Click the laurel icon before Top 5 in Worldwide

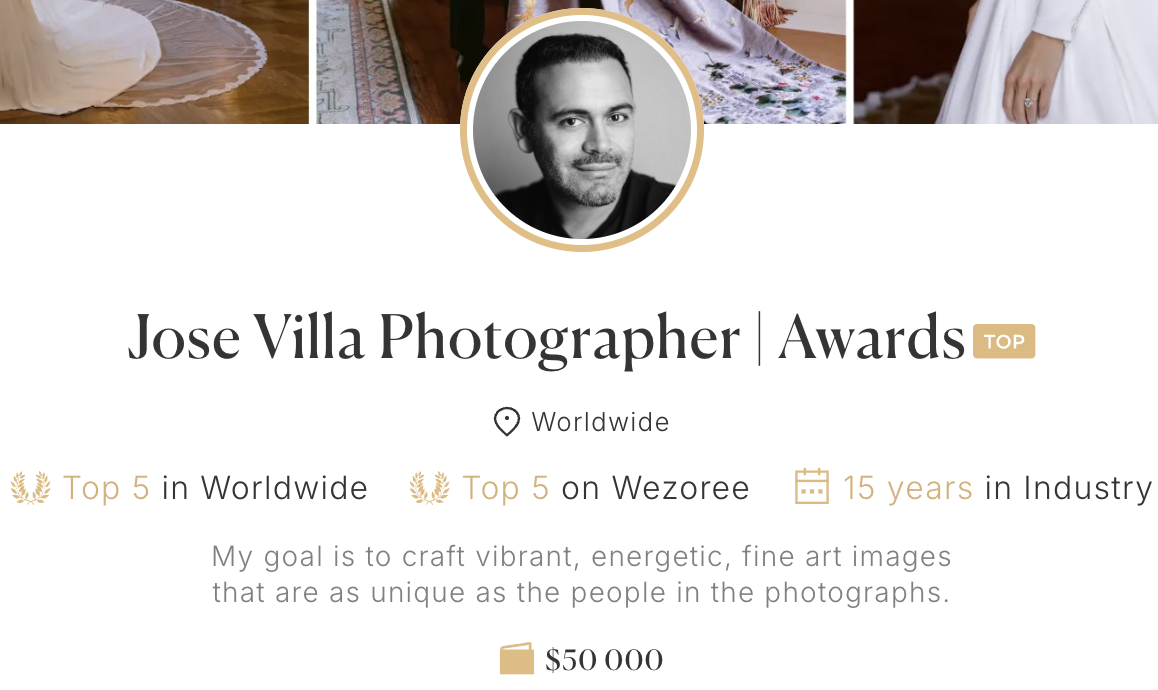(30, 488)
